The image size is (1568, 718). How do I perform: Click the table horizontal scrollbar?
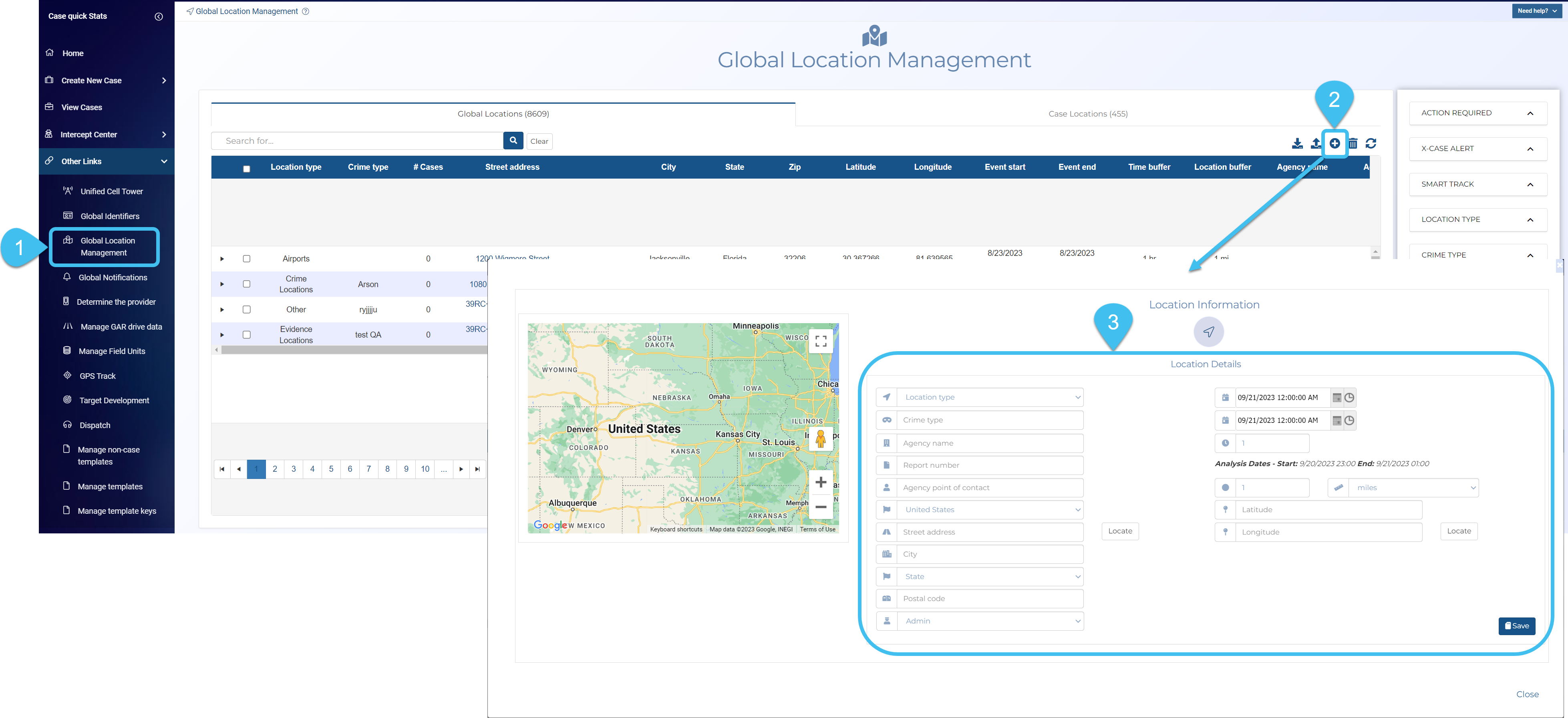[x=353, y=350]
